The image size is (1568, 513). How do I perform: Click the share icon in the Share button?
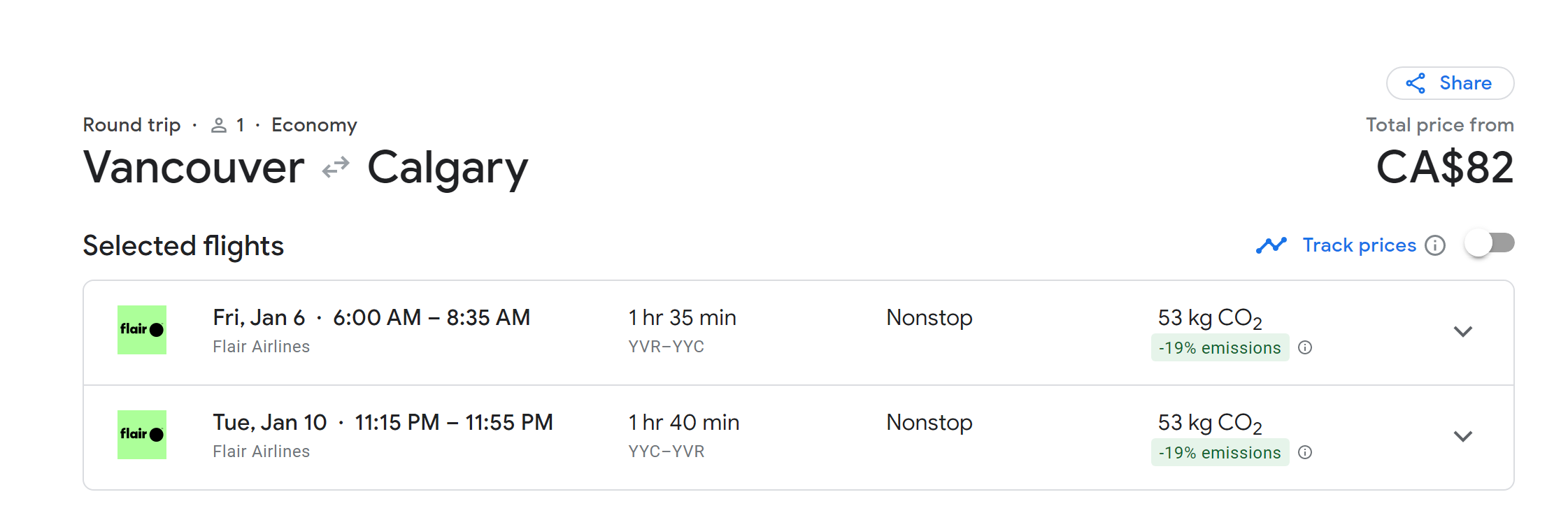tap(1416, 83)
